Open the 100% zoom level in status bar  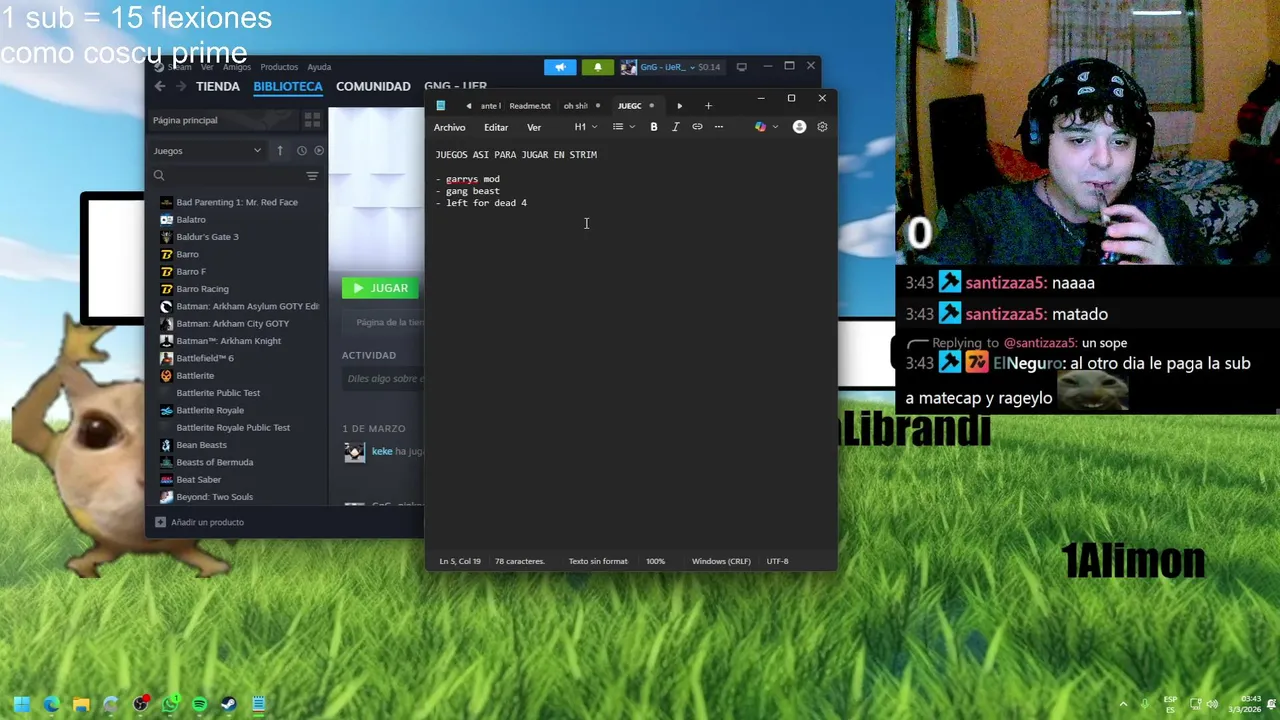pyautogui.click(x=655, y=561)
